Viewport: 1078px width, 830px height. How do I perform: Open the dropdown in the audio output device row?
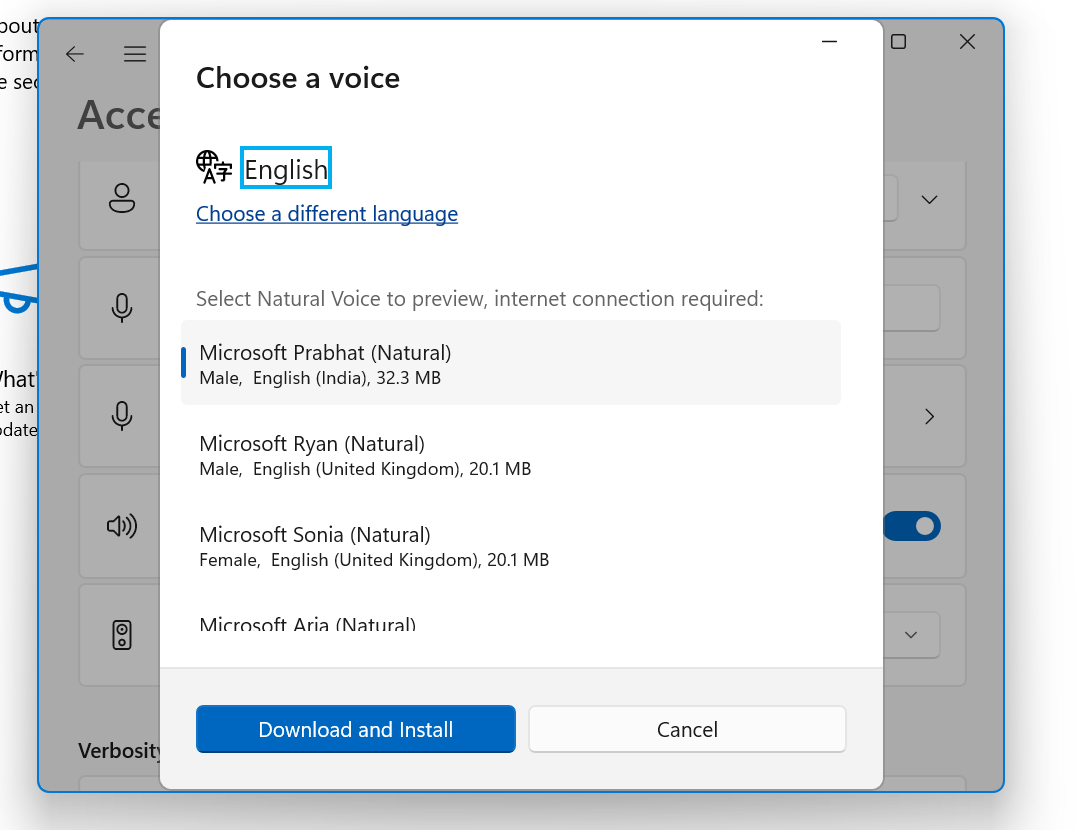pos(911,635)
